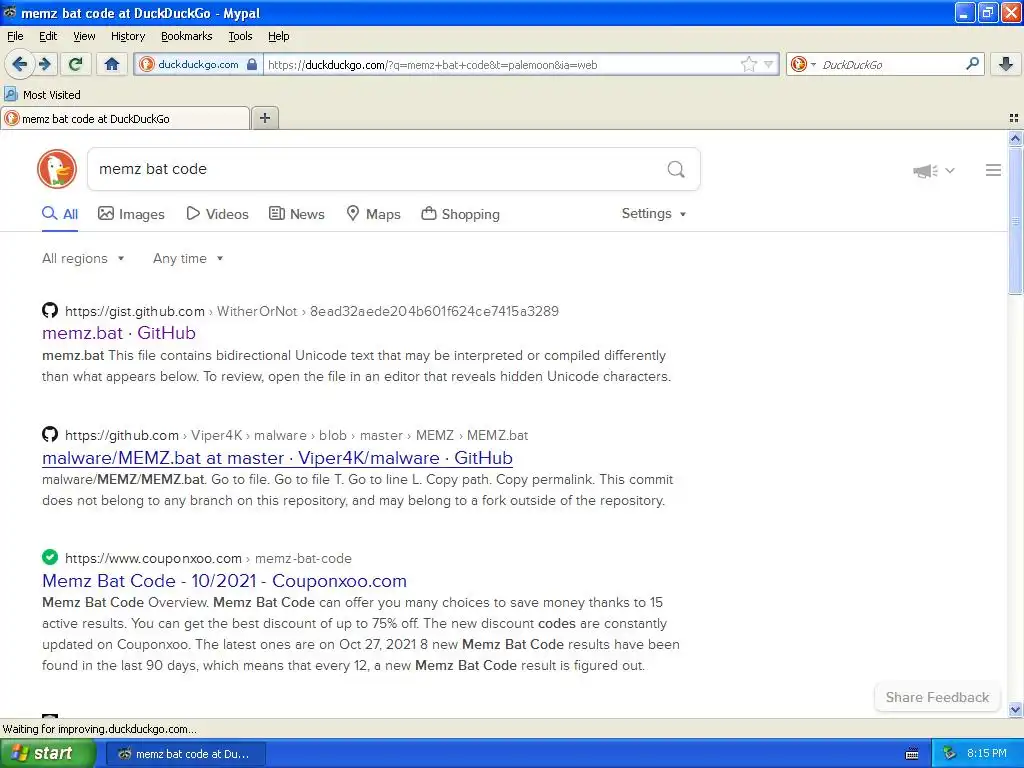Switch to News results

coord(296,214)
